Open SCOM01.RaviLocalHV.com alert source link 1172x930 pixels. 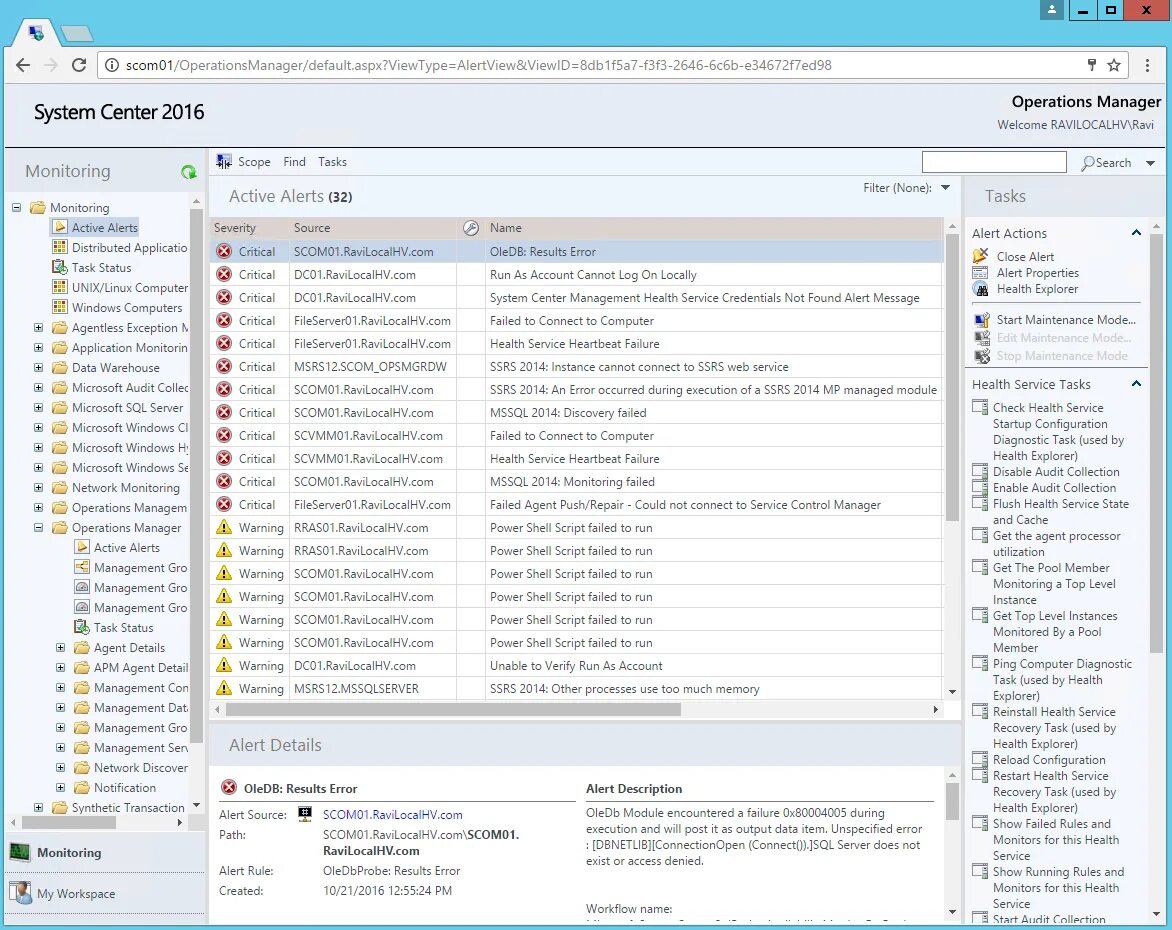coord(392,815)
